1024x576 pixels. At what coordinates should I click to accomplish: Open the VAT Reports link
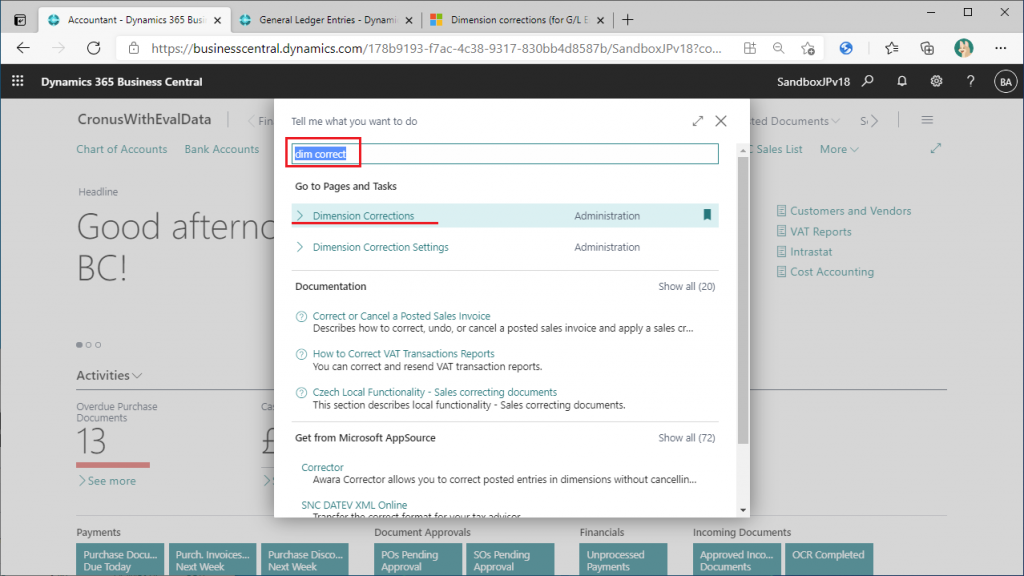[820, 232]
